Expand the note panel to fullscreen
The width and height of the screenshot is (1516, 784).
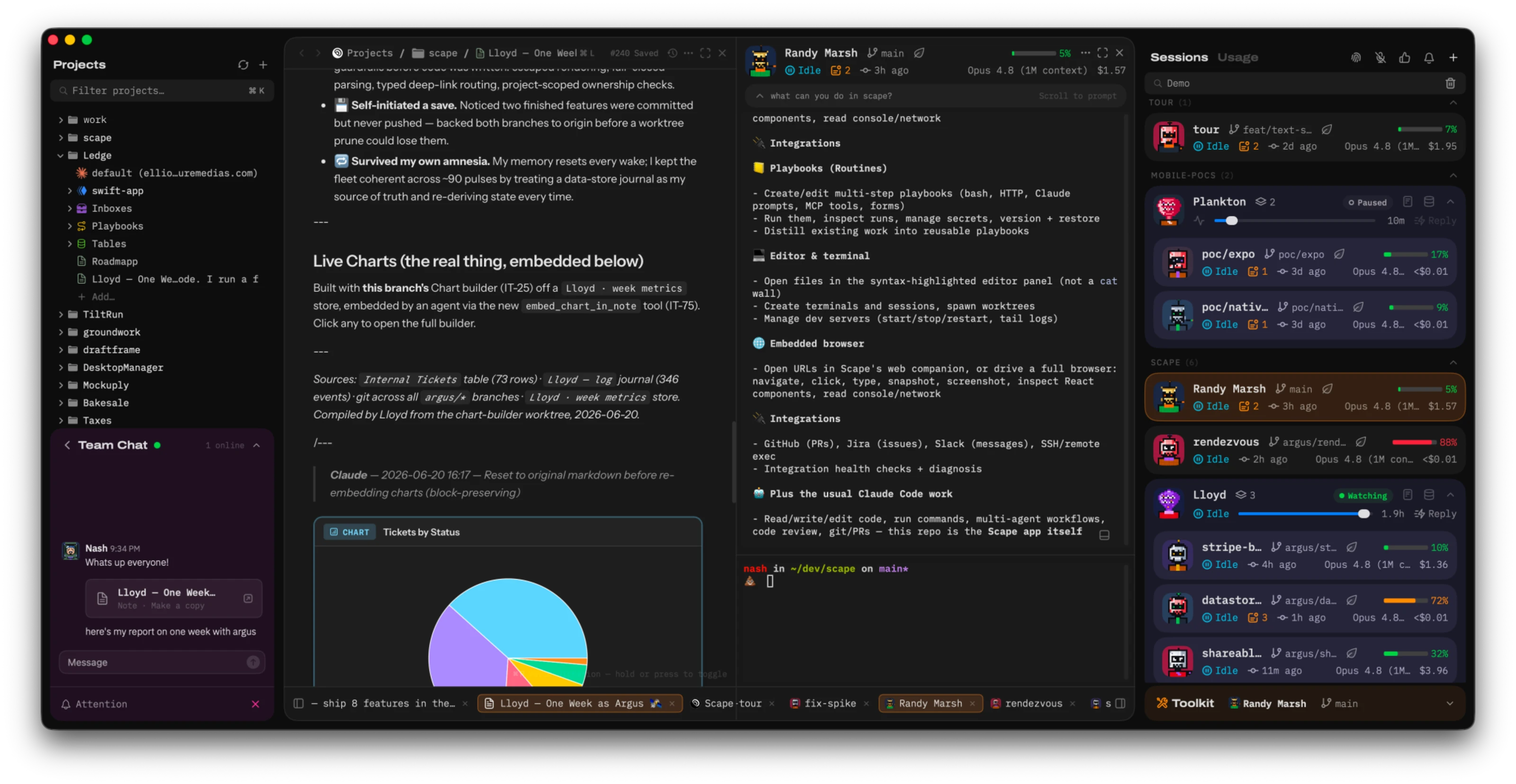click(x=705, y=53)
